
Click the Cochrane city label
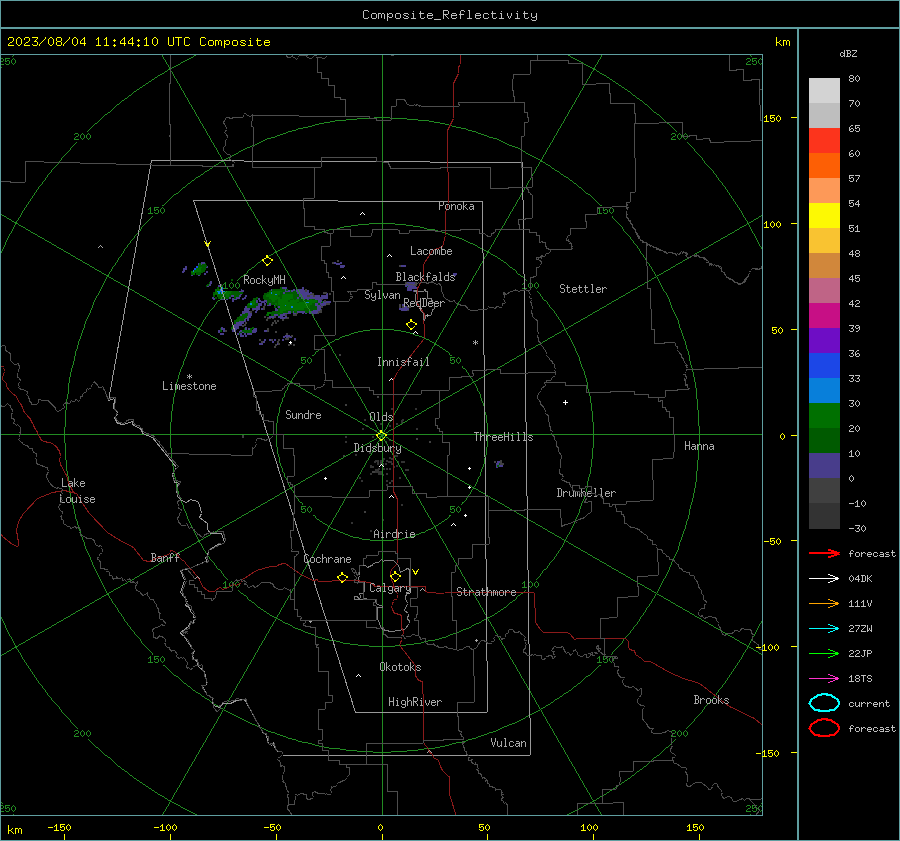click(327, 559)
